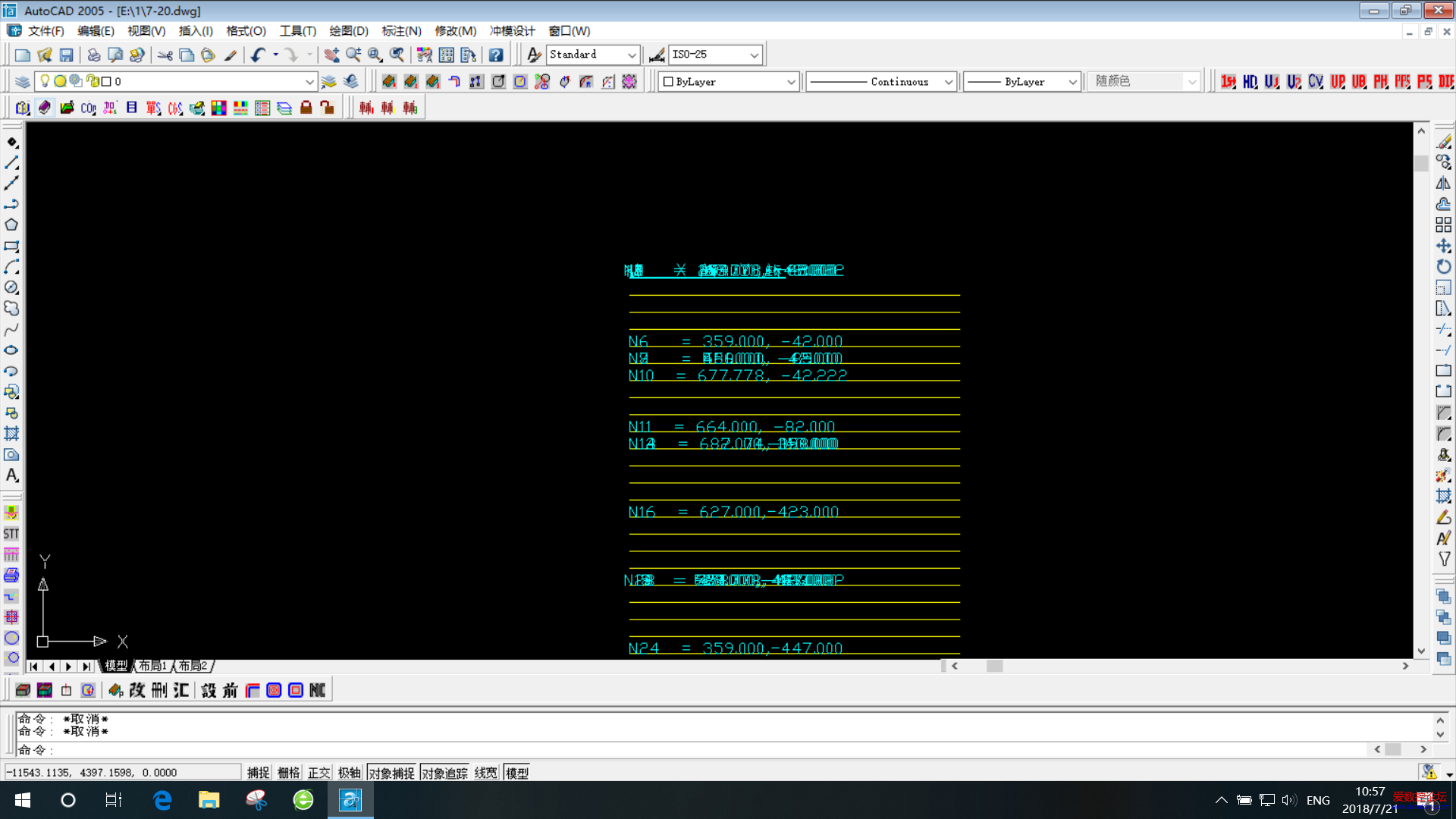Toggle 栅格 grid display

pos(288,773)
